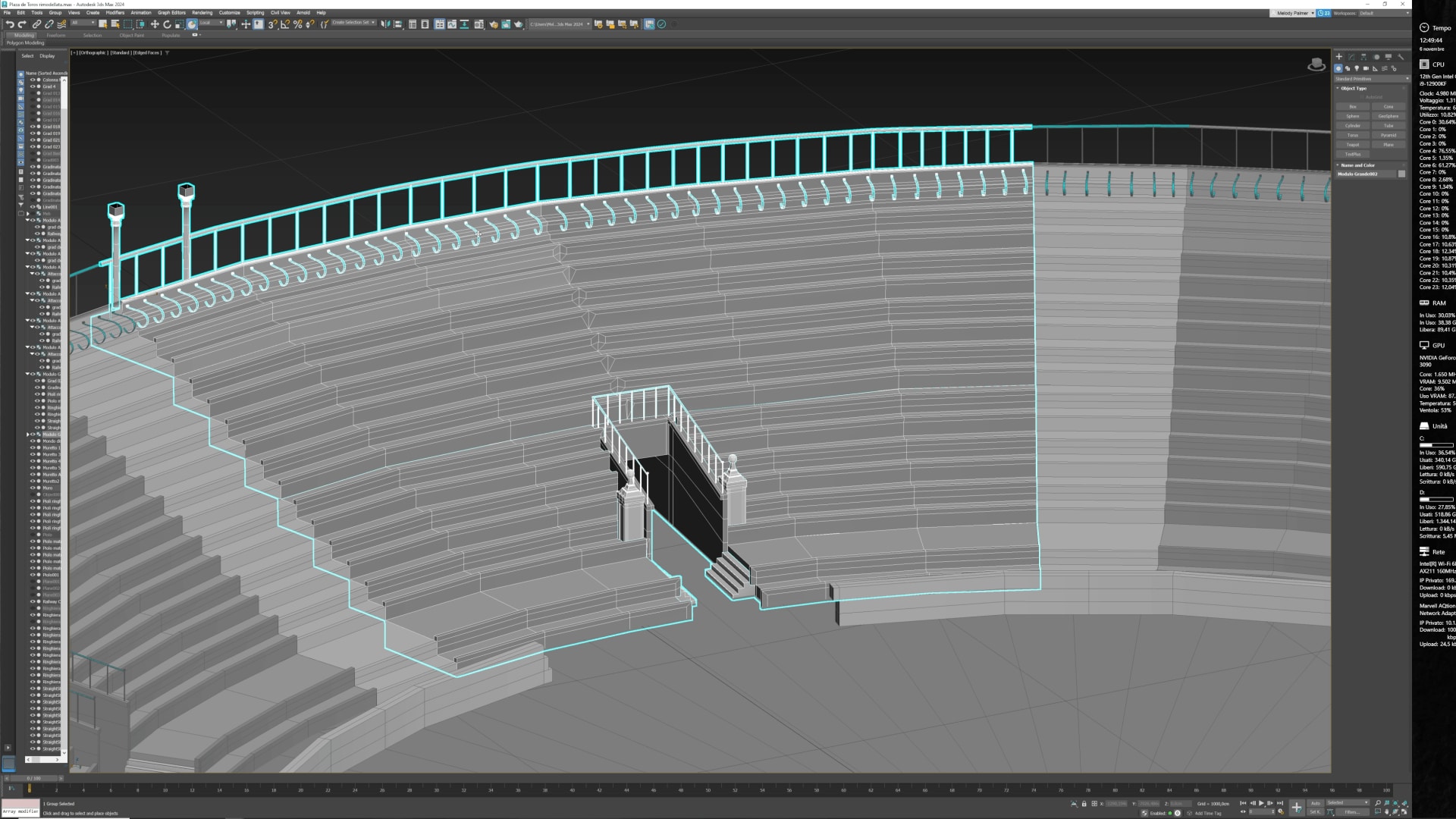Select the Rotate transform tool
This screenshot has width=1456, height=819.
167,24
